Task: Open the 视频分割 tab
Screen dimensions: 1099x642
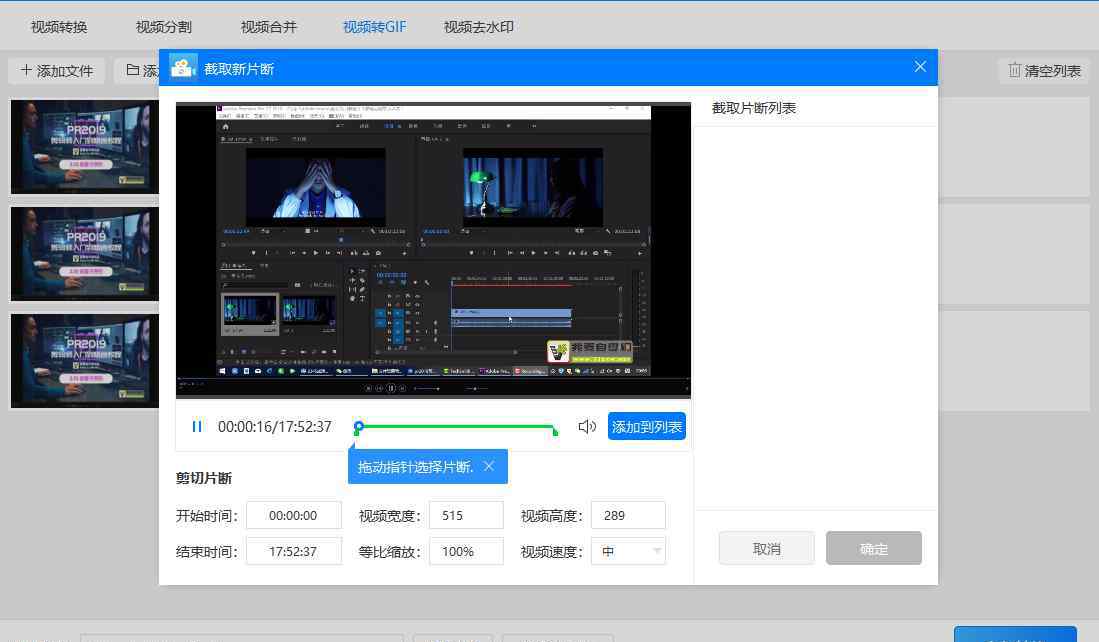Action: pos(164,27)
